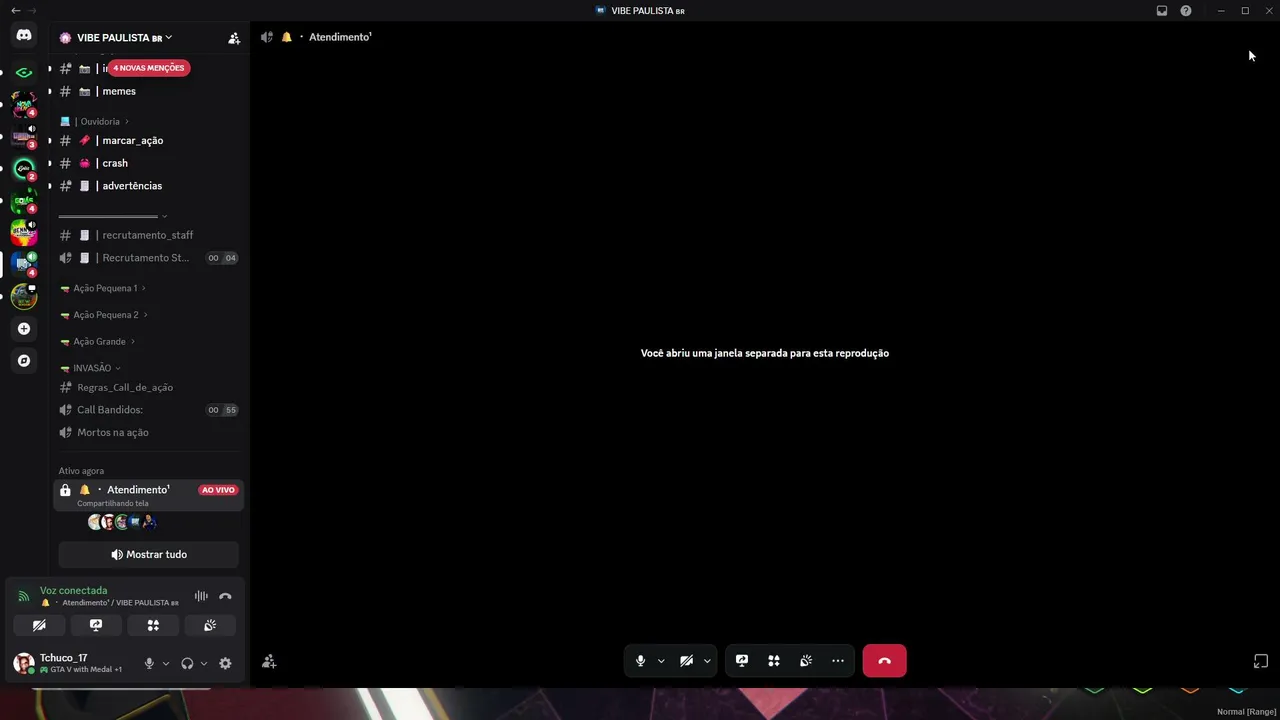The width and height of the screenshot is (1280, 720).
Task: Join Mortos na ação voice channel
Action: point(148,432)
